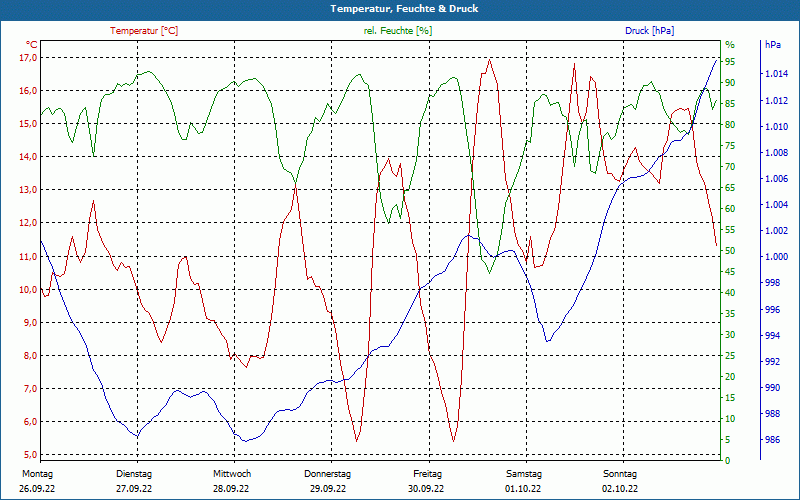Click the '%' unit label on humidity axis
This screenshot has height=500, width=800.
(x=730, y=44)
